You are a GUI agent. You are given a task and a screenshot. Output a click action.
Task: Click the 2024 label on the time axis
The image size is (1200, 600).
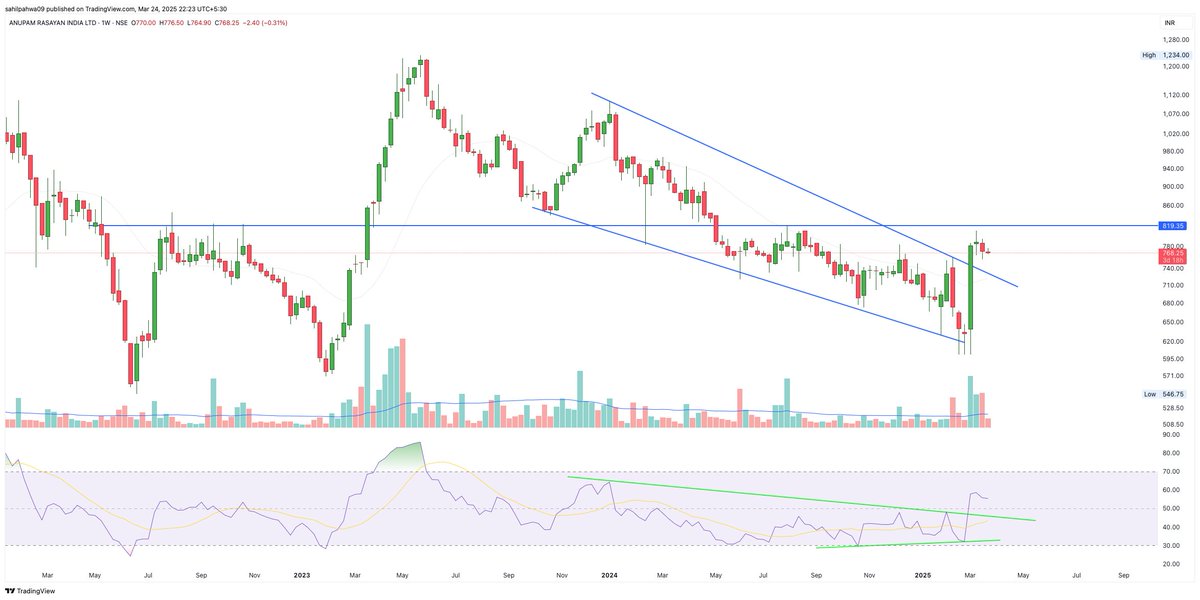609,576
